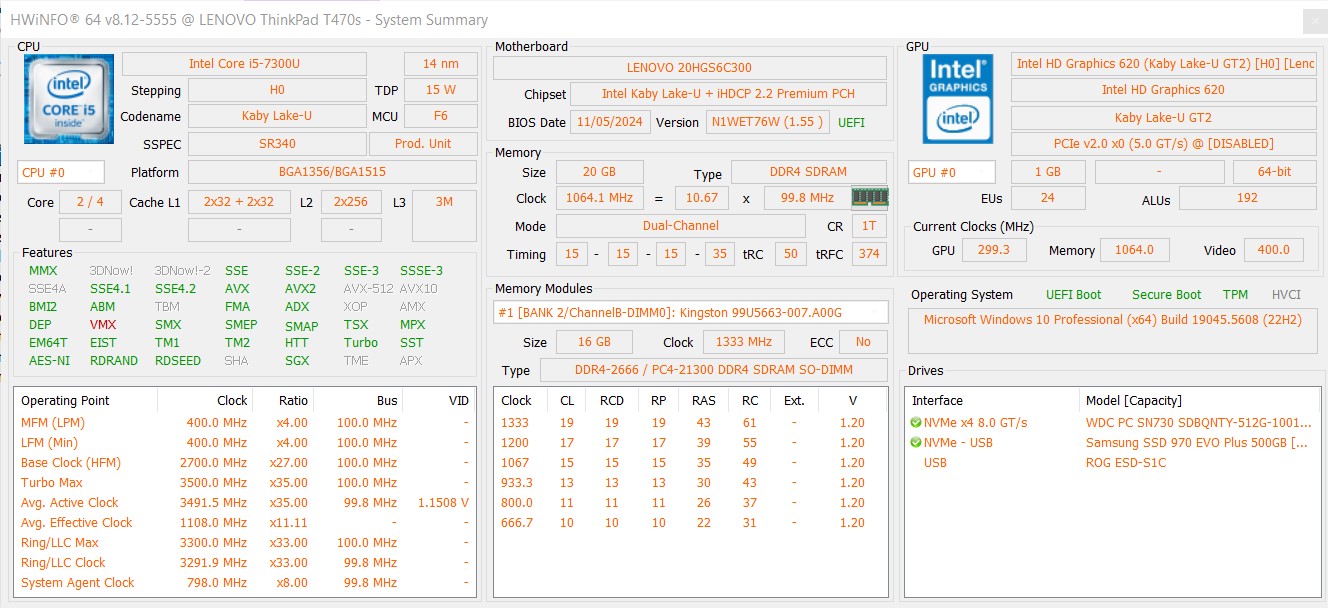Click the HVCI status label
The width and height of the screenshot is (1328, 608).
tap(1287, 295)
